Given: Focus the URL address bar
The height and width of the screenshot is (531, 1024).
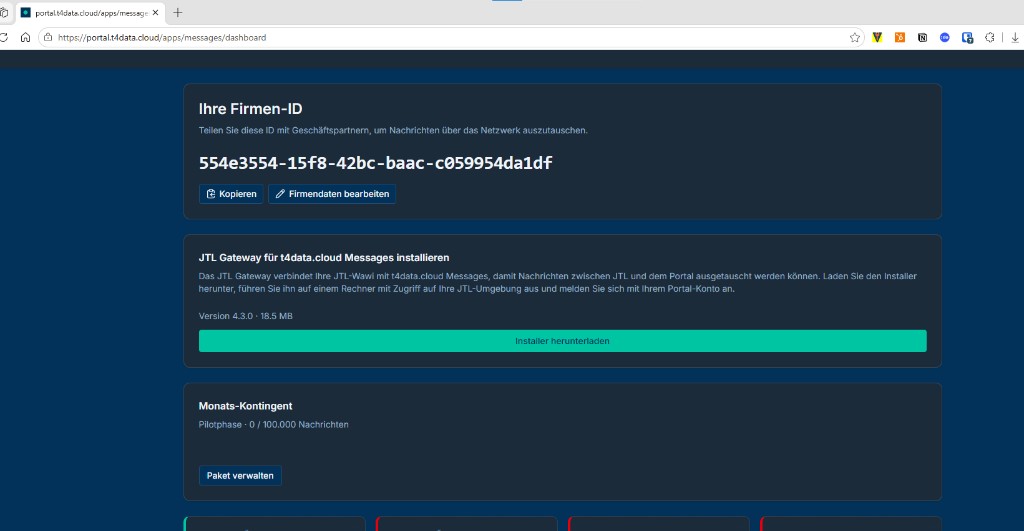Looking at the screenshot, I should pyautogui.click(x=451, y=38).
